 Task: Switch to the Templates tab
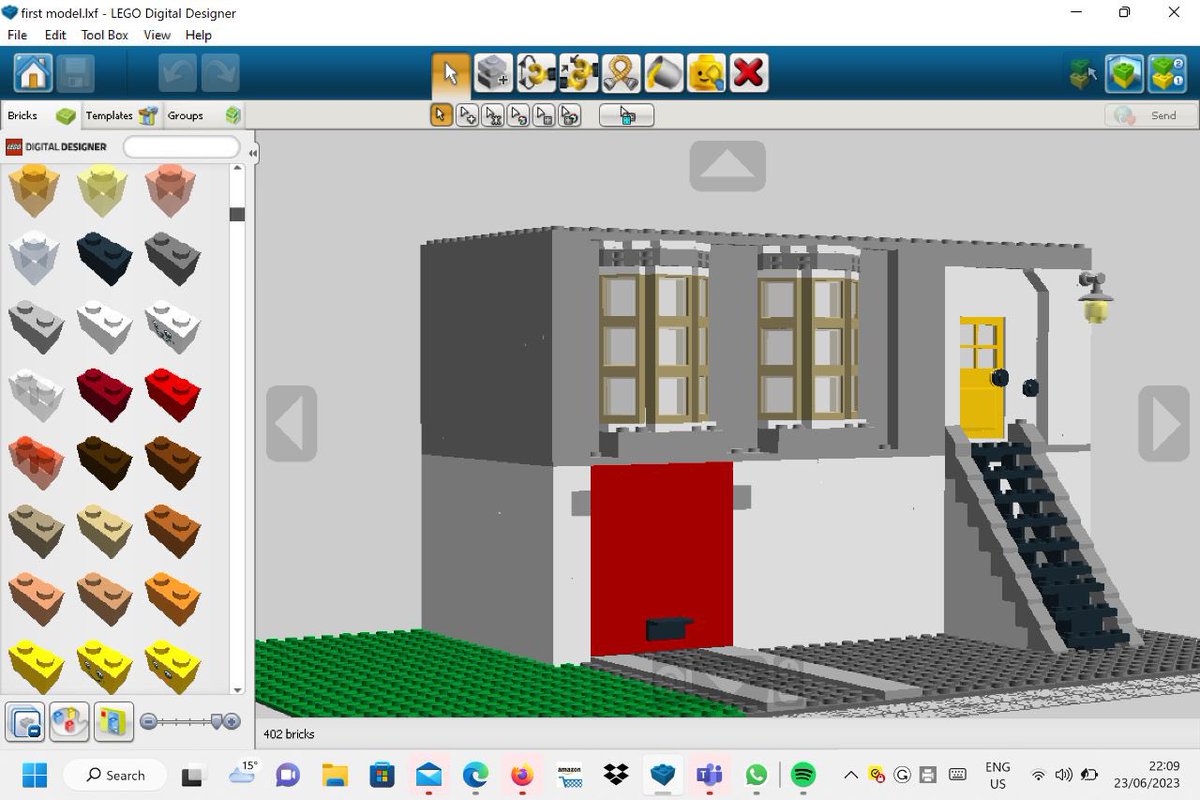point(121,115)
